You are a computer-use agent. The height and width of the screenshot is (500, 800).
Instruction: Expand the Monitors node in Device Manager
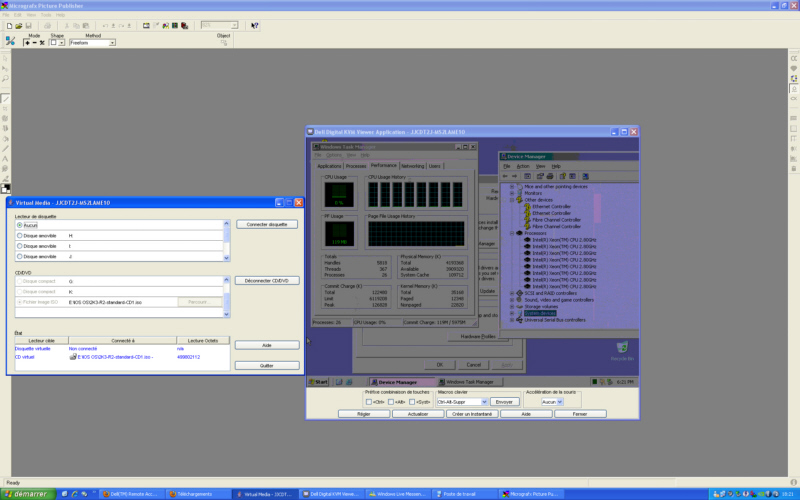[512, 193]
